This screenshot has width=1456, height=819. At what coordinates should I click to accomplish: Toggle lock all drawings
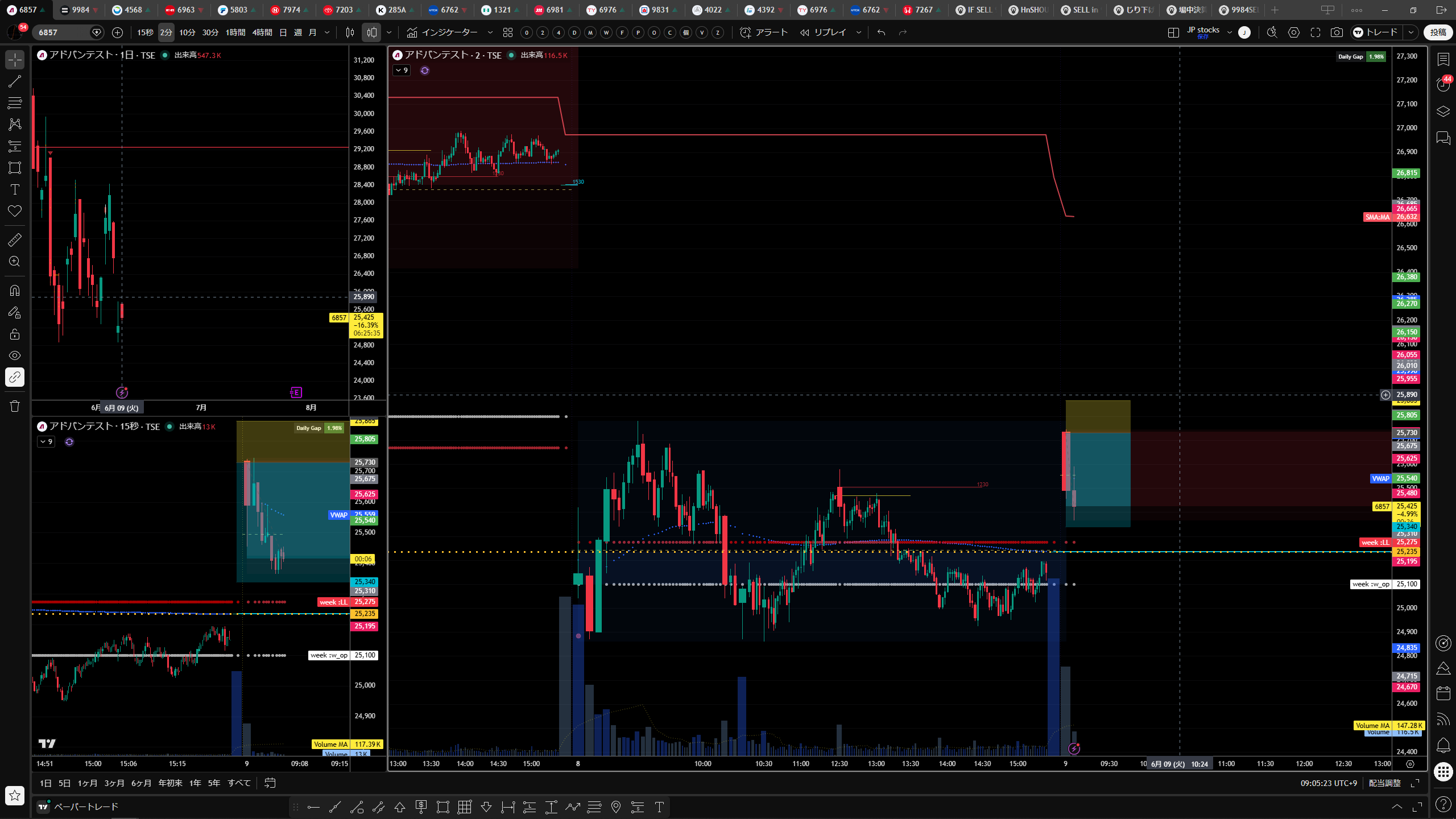point(15,334)
